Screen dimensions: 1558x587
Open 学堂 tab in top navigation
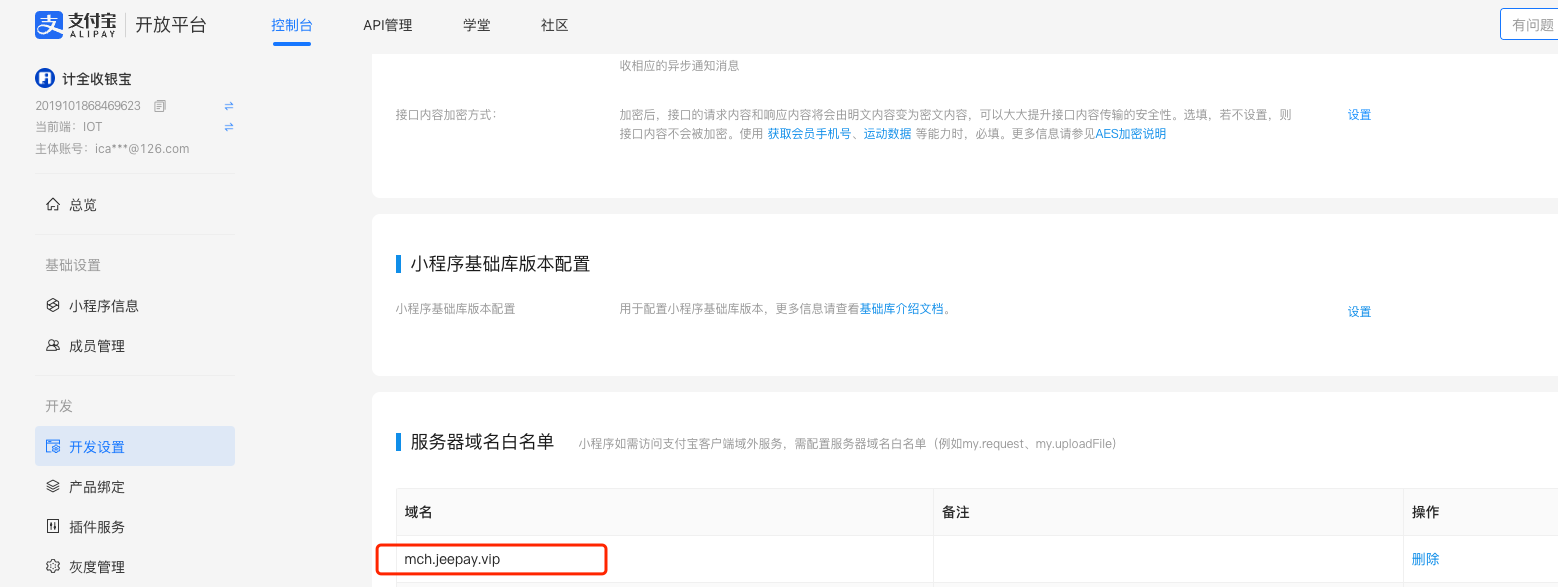coord(477,25)
